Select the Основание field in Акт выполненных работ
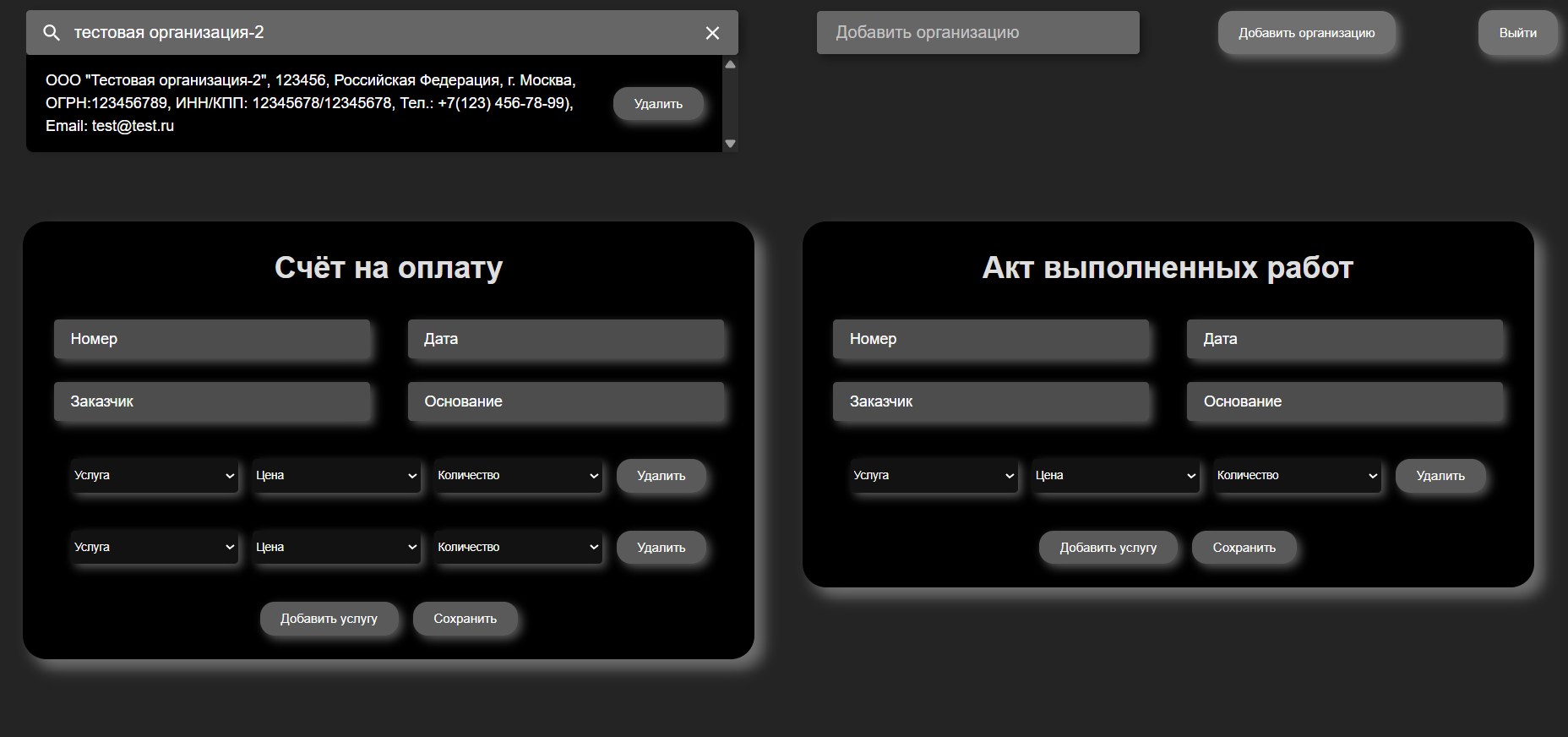1568x737 pixels. point(1344,401)
